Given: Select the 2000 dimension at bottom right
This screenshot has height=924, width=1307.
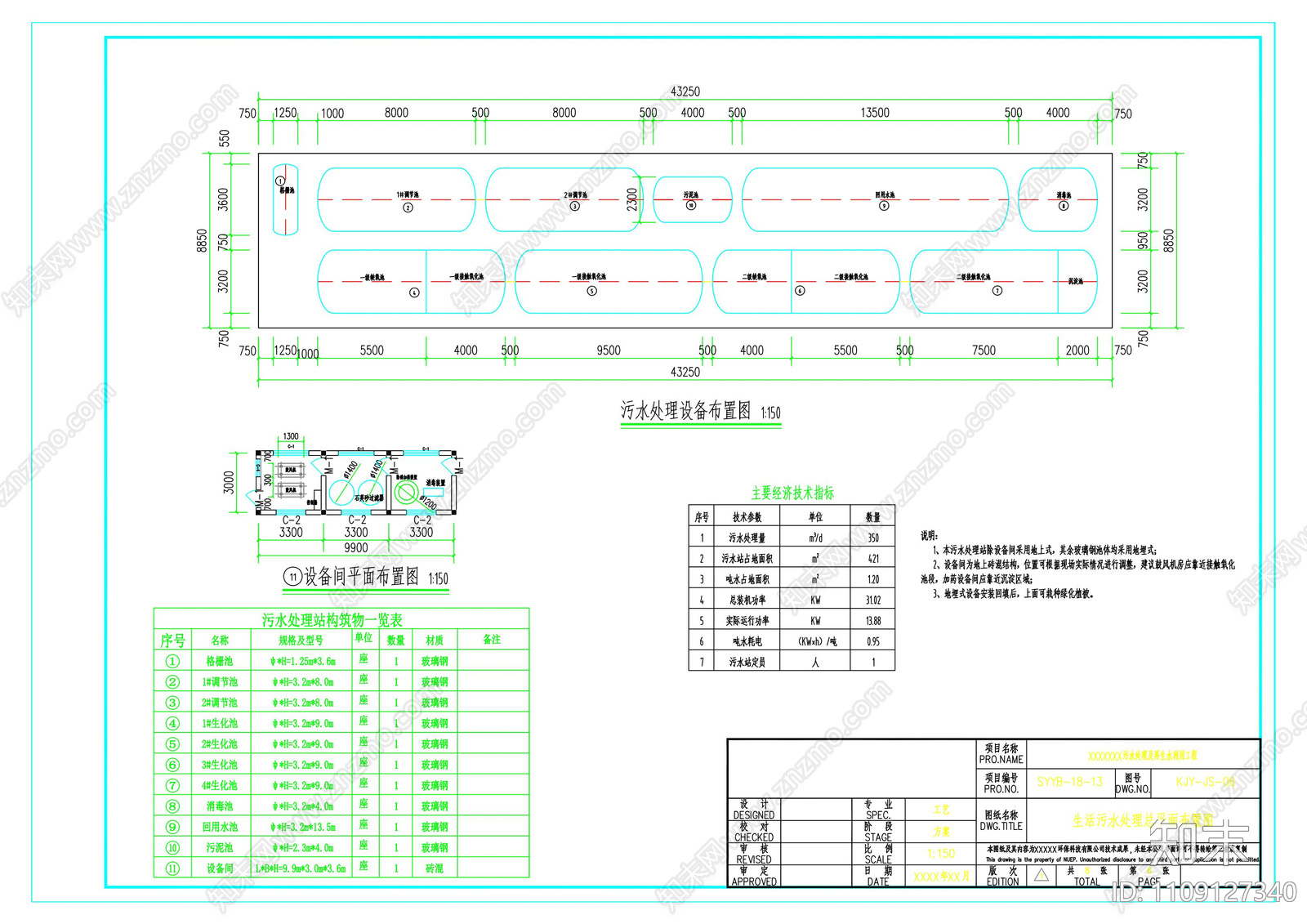Looking at the screenshot, I should (x=1077, y=350).
